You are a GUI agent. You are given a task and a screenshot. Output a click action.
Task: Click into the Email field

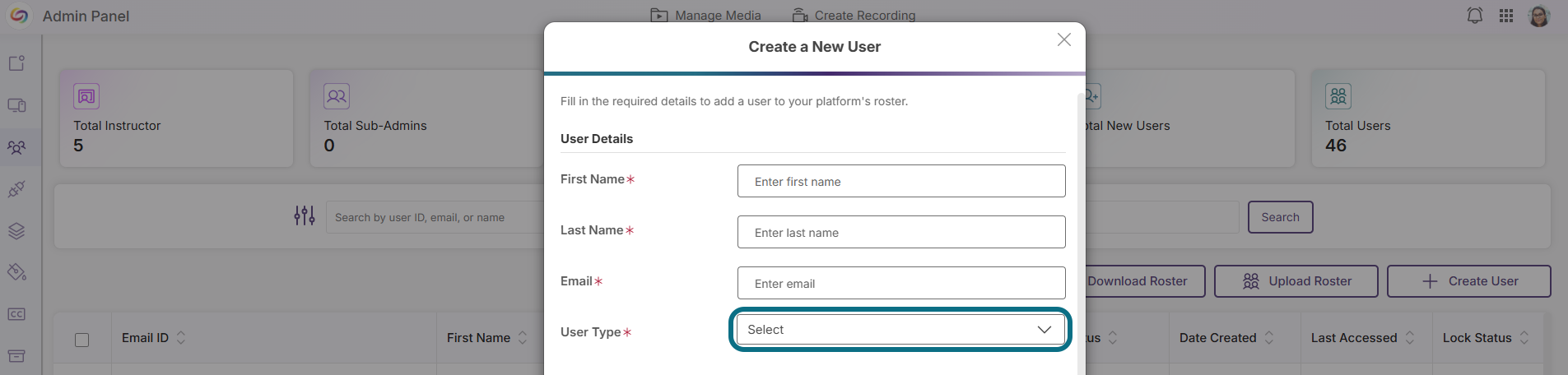tap(901, 283)
